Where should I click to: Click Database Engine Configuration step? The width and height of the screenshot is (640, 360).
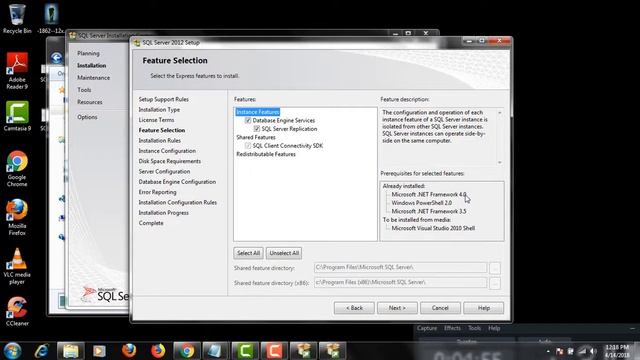(x=177, y=182)
